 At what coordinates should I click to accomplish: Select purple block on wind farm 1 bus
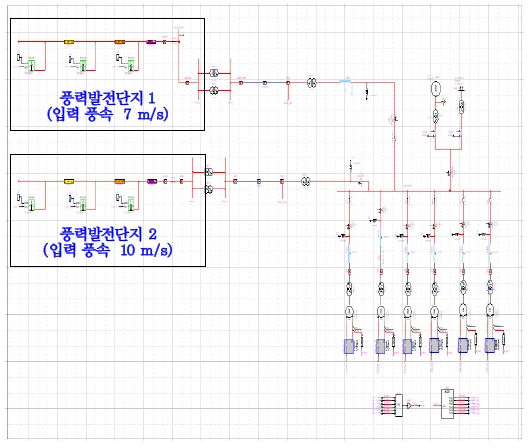[151, 42]
